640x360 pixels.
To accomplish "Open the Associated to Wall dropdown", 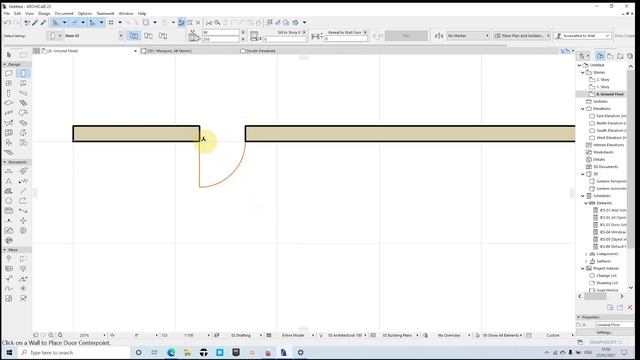I will [x=583, y=36].
